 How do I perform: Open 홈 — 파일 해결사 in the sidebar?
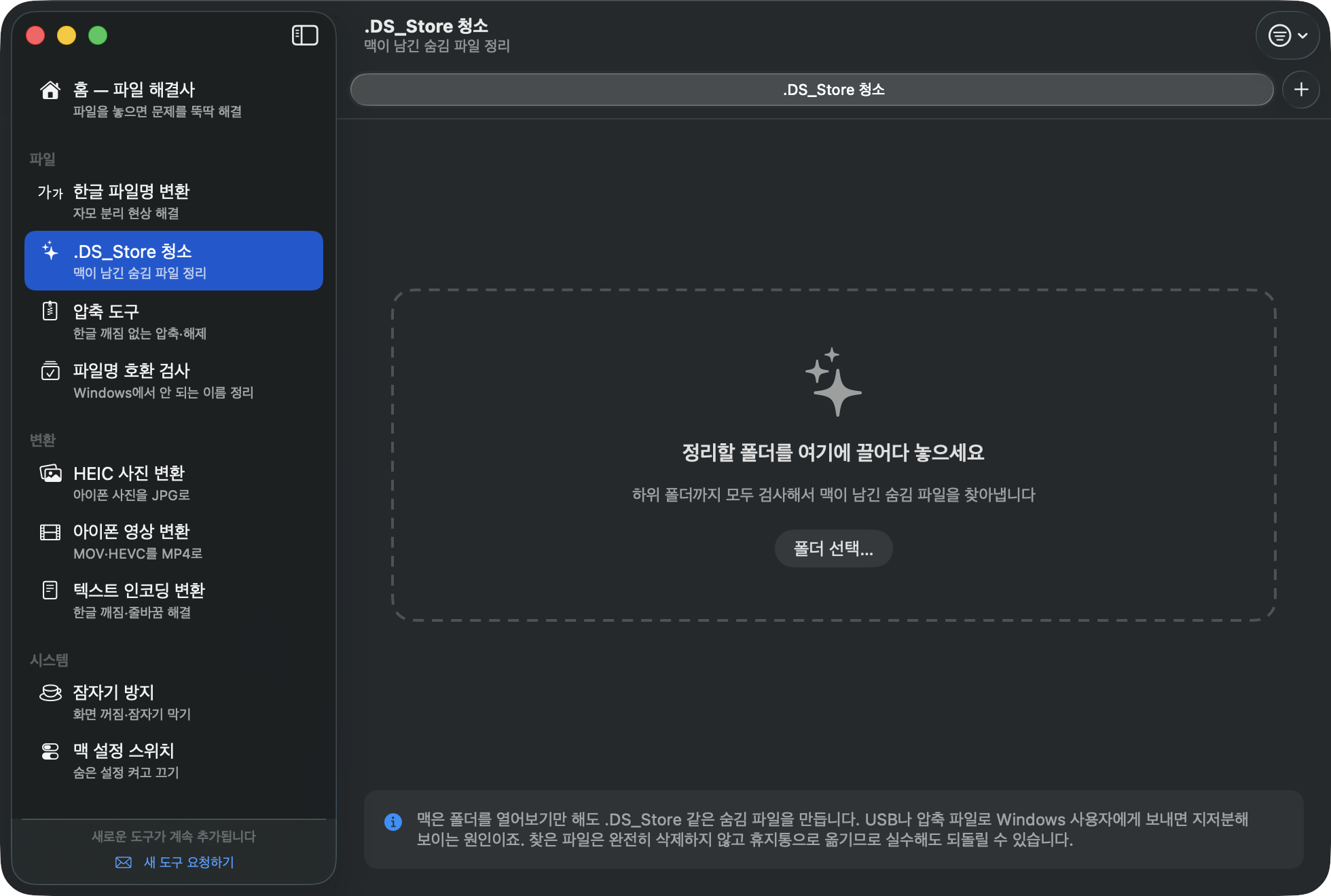(x=174, y=99)
